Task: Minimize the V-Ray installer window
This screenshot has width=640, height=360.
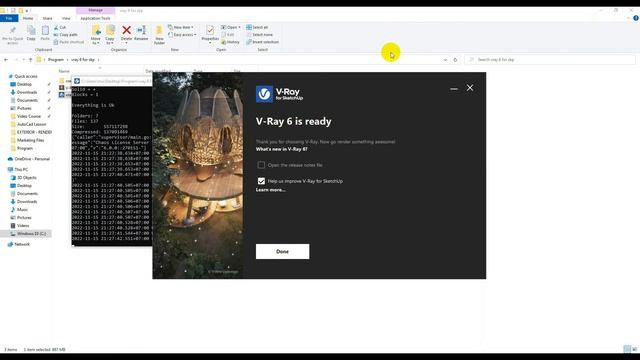Action: (453, 88)
